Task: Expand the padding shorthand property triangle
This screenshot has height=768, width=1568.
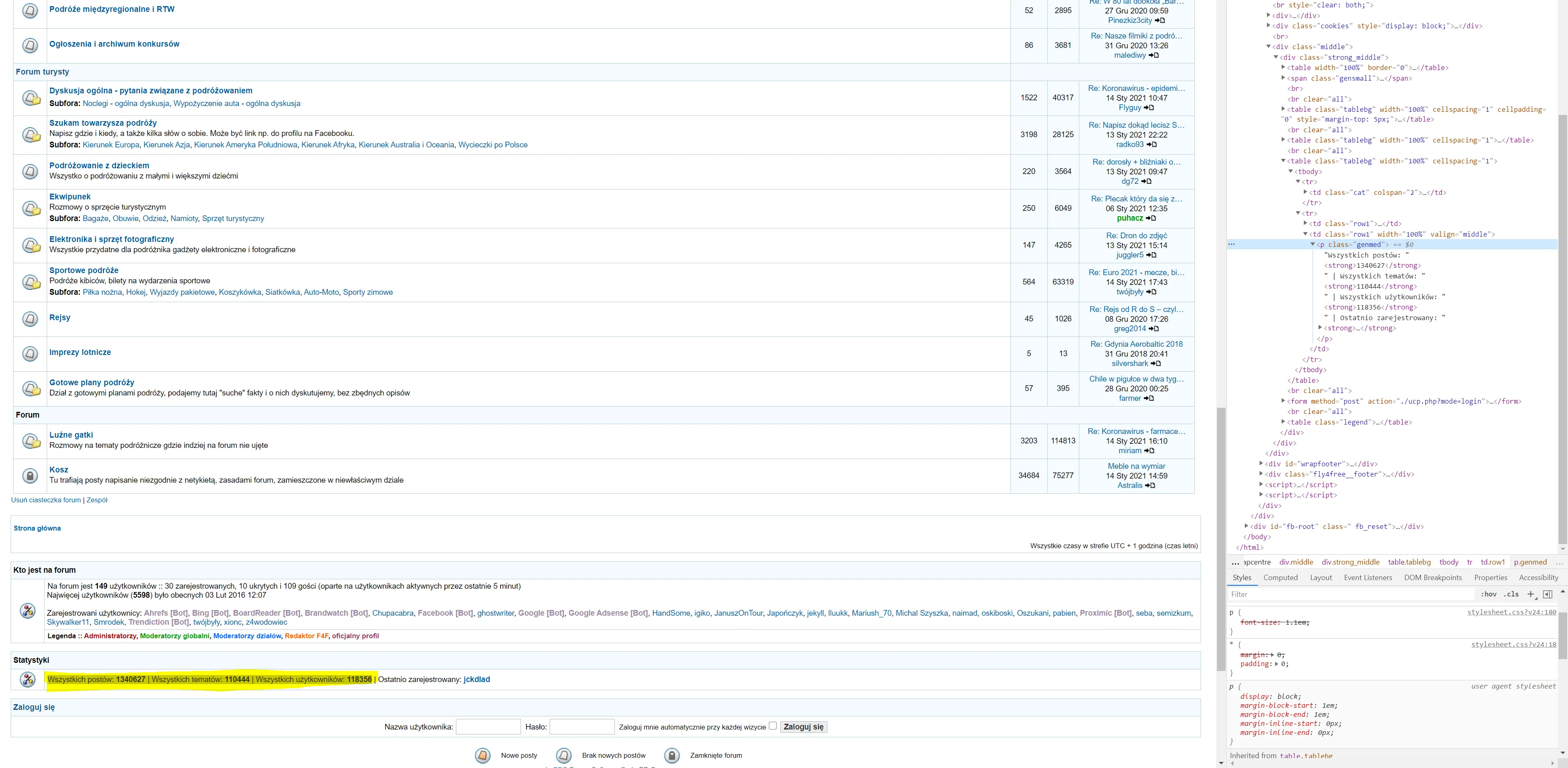Action: (x=1276, y=664)
